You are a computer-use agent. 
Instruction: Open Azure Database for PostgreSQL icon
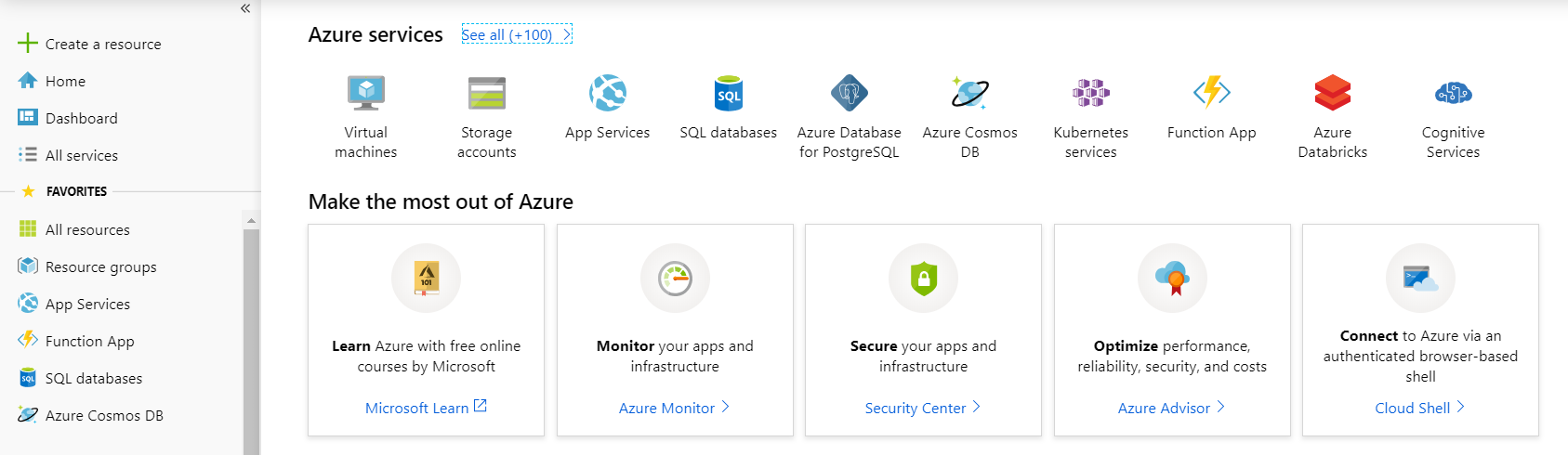[850, 94]
